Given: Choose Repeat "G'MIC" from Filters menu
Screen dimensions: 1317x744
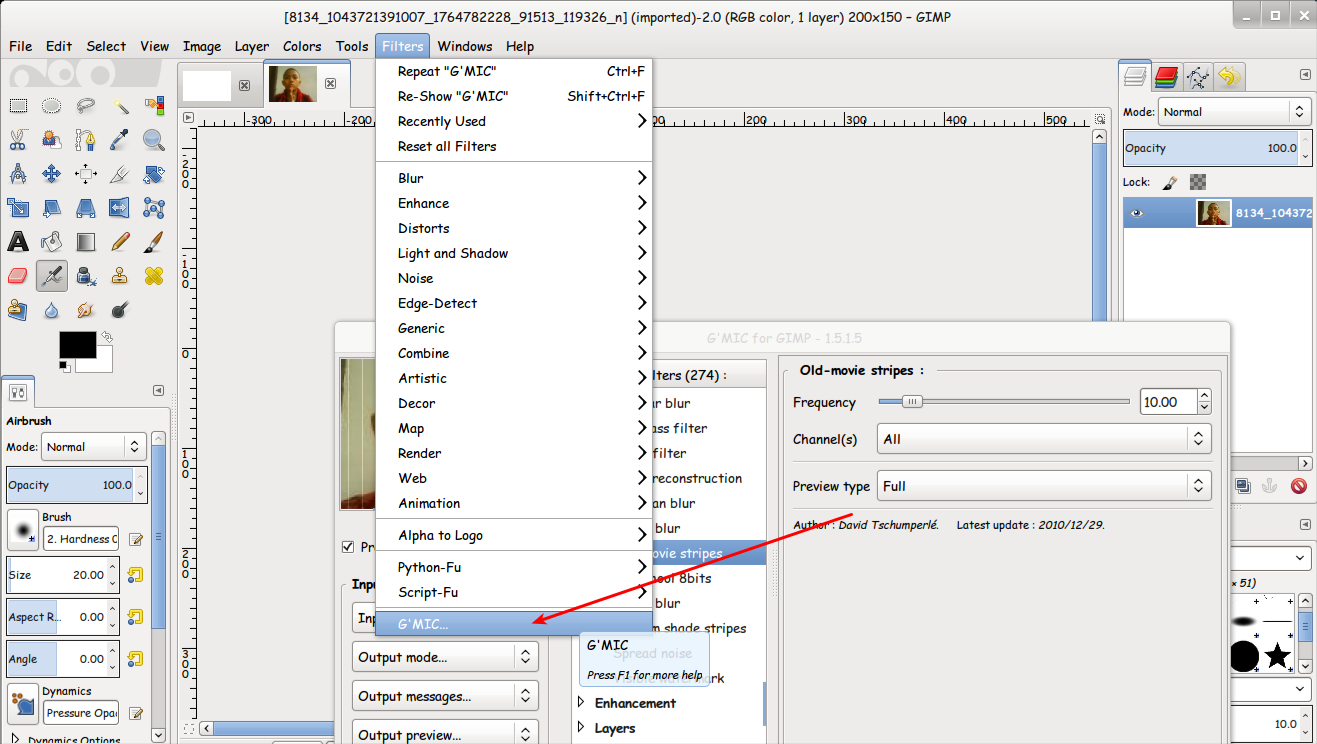Looking at the screenshot, I should tap(514, 71).
